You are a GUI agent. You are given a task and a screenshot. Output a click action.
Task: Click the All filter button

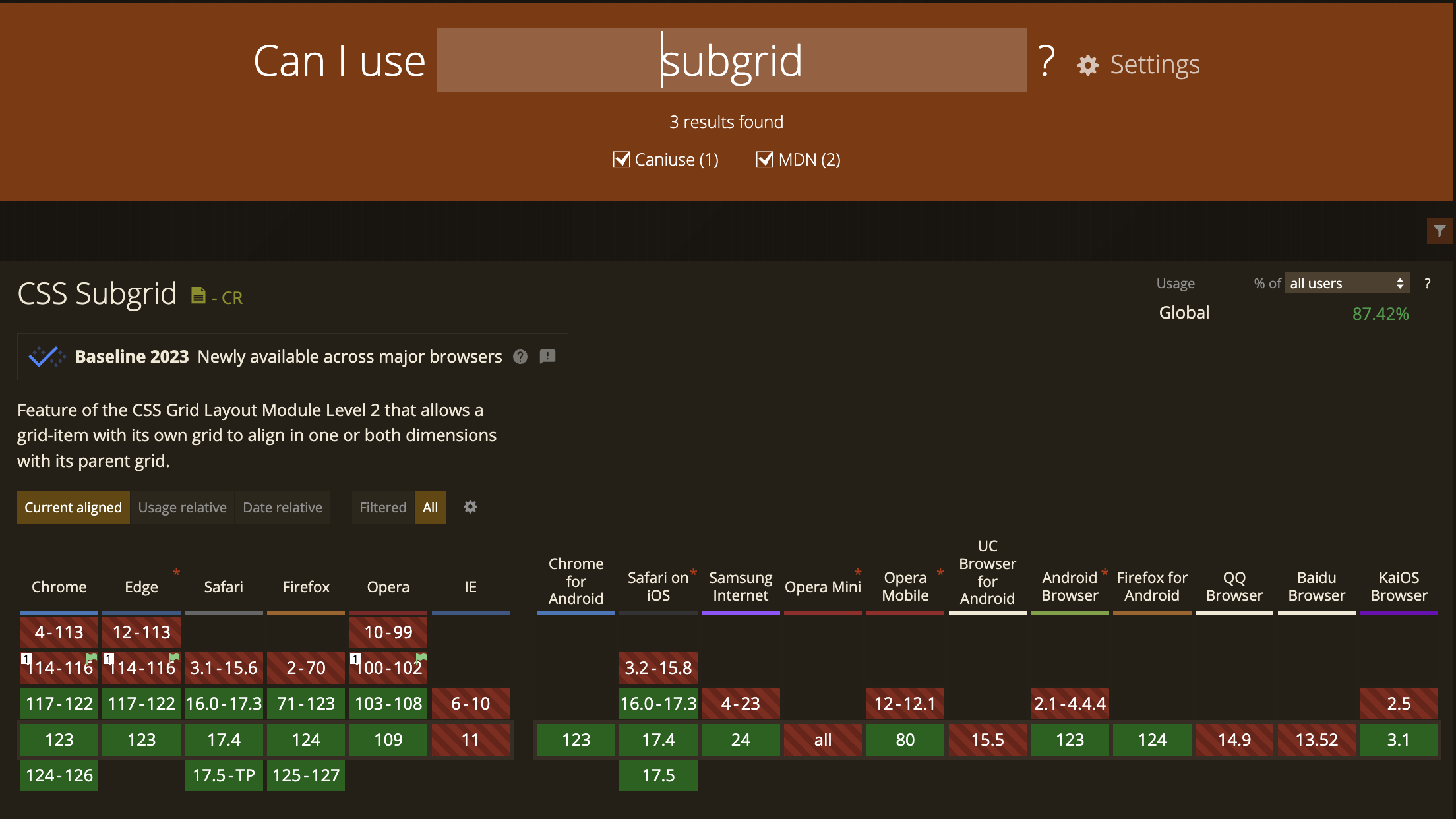click(431, 507)
